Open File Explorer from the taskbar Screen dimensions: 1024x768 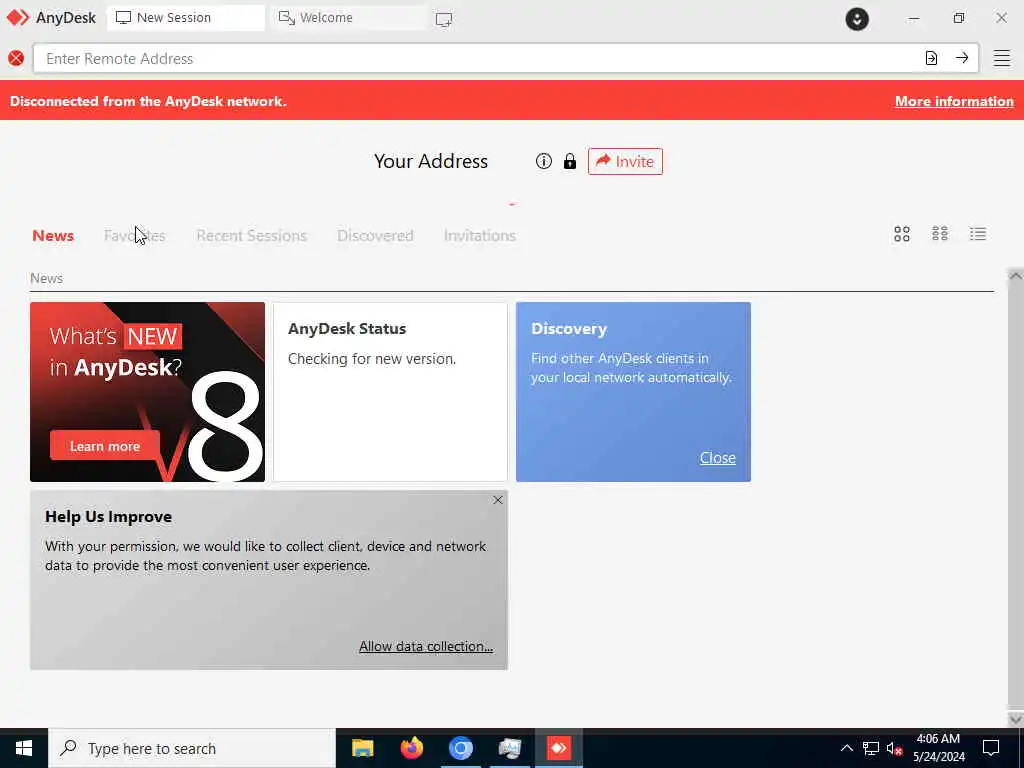(362, 748)
